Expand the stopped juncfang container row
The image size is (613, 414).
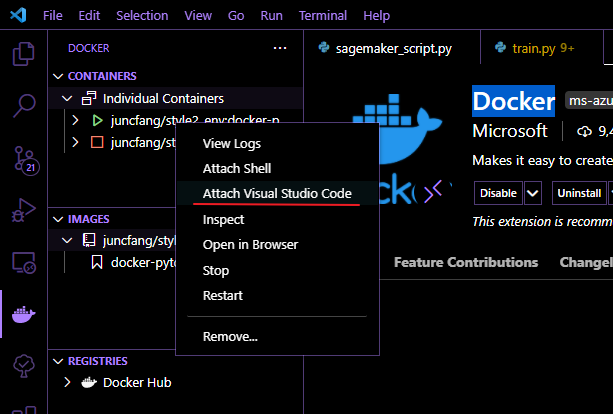click(x=75, y=142)
